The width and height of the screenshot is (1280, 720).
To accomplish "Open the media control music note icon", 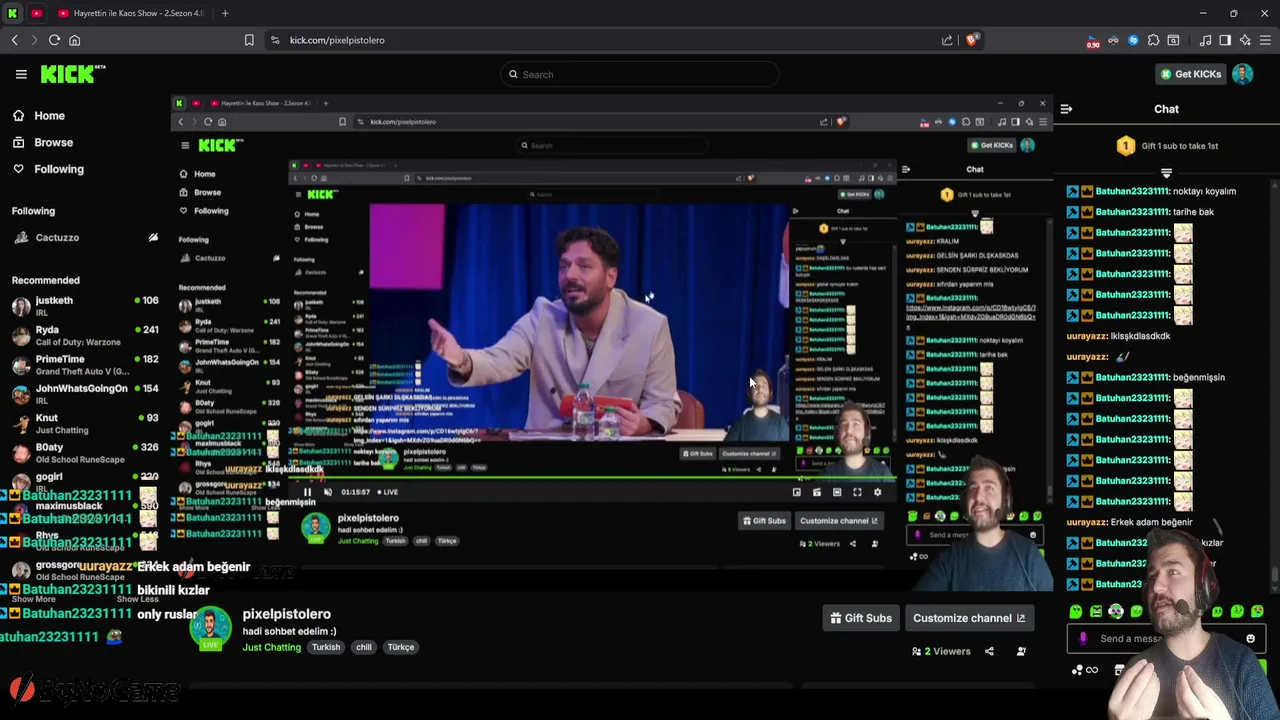I will coord(1205,40).
